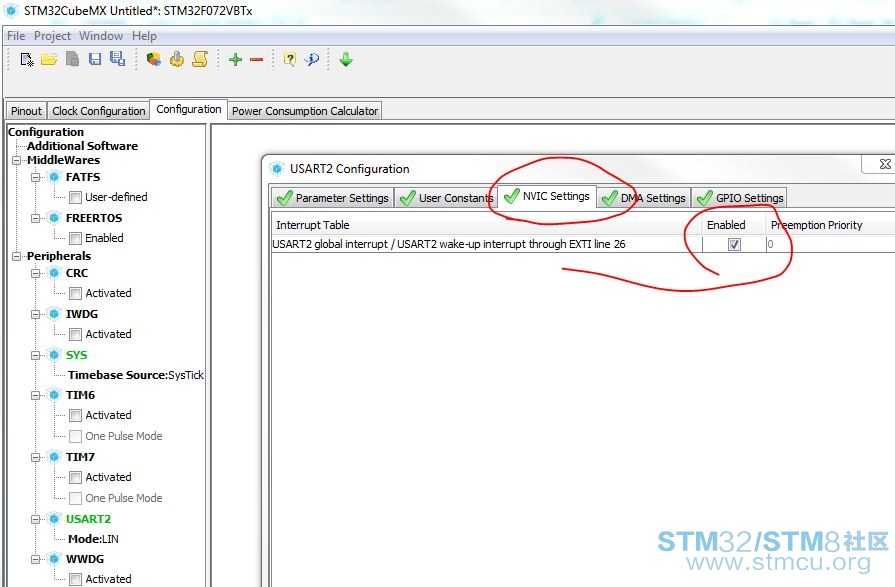The width and height of the screenshot is (895, 587).
Task: Click the TIM7 peripheral cube icon
Action: [x=54, y=457]
